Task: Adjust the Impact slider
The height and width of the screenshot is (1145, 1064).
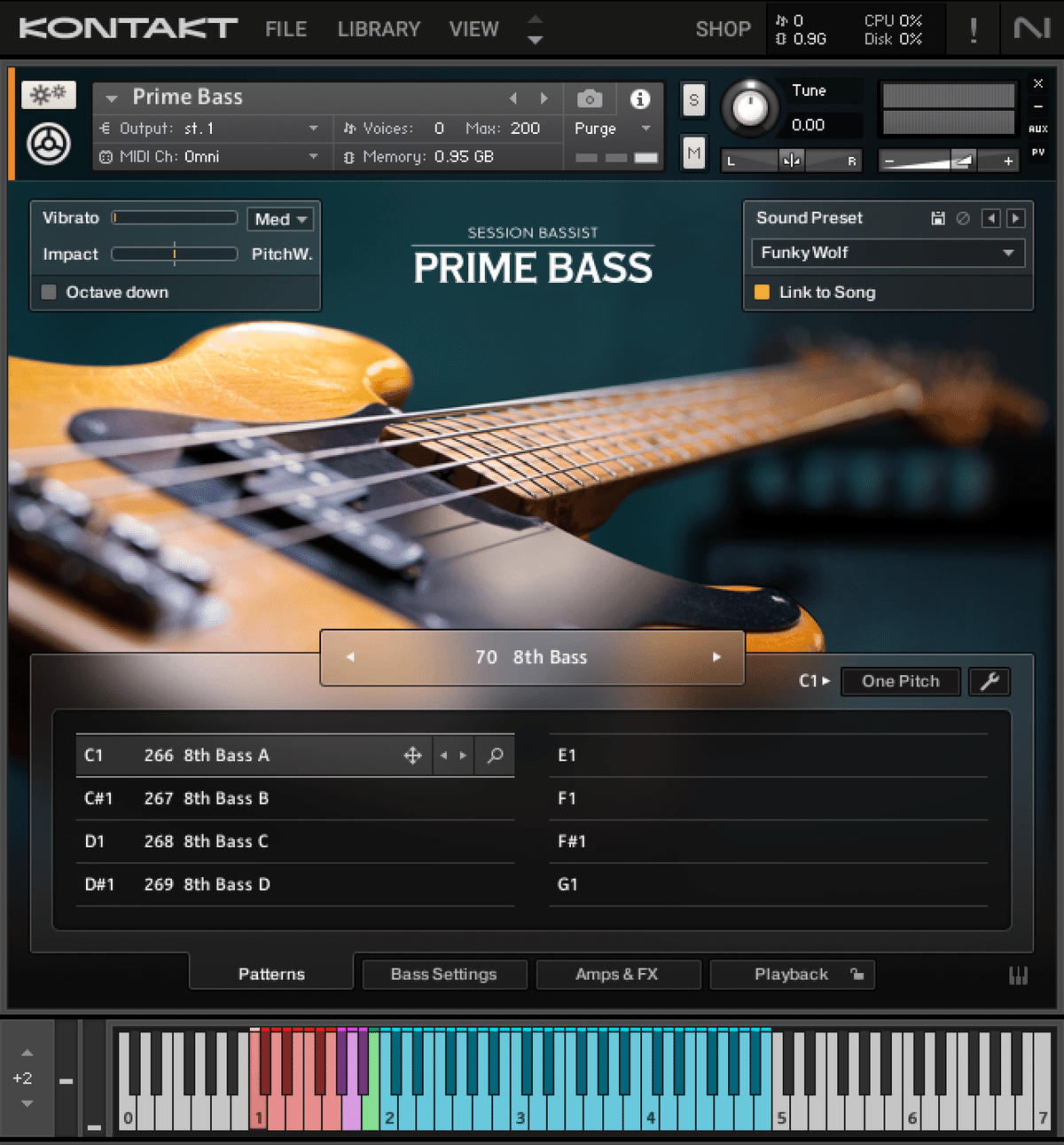Action: [x=175, y=255]
